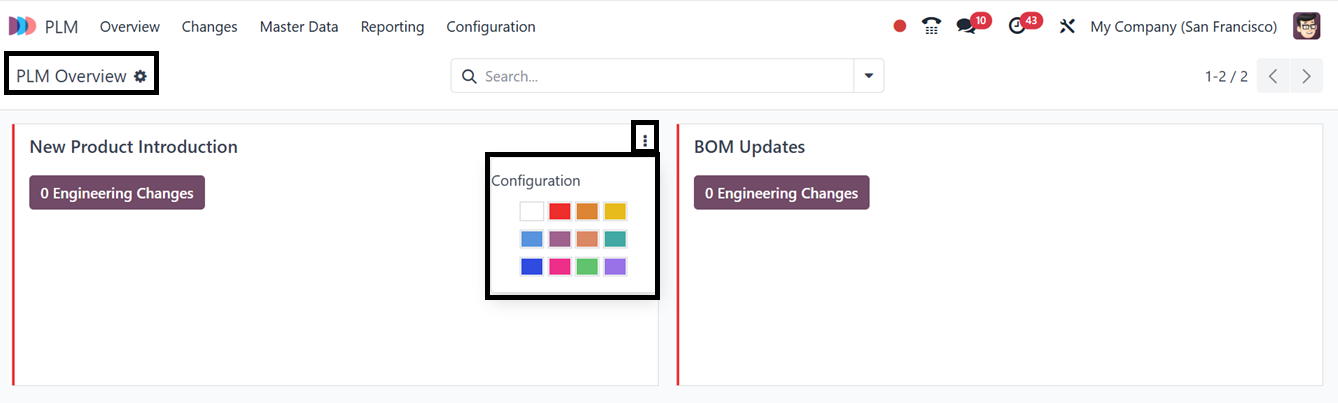1338x403 pixels.
Task: Go to the next page arrow
Action: [1306, 76]
